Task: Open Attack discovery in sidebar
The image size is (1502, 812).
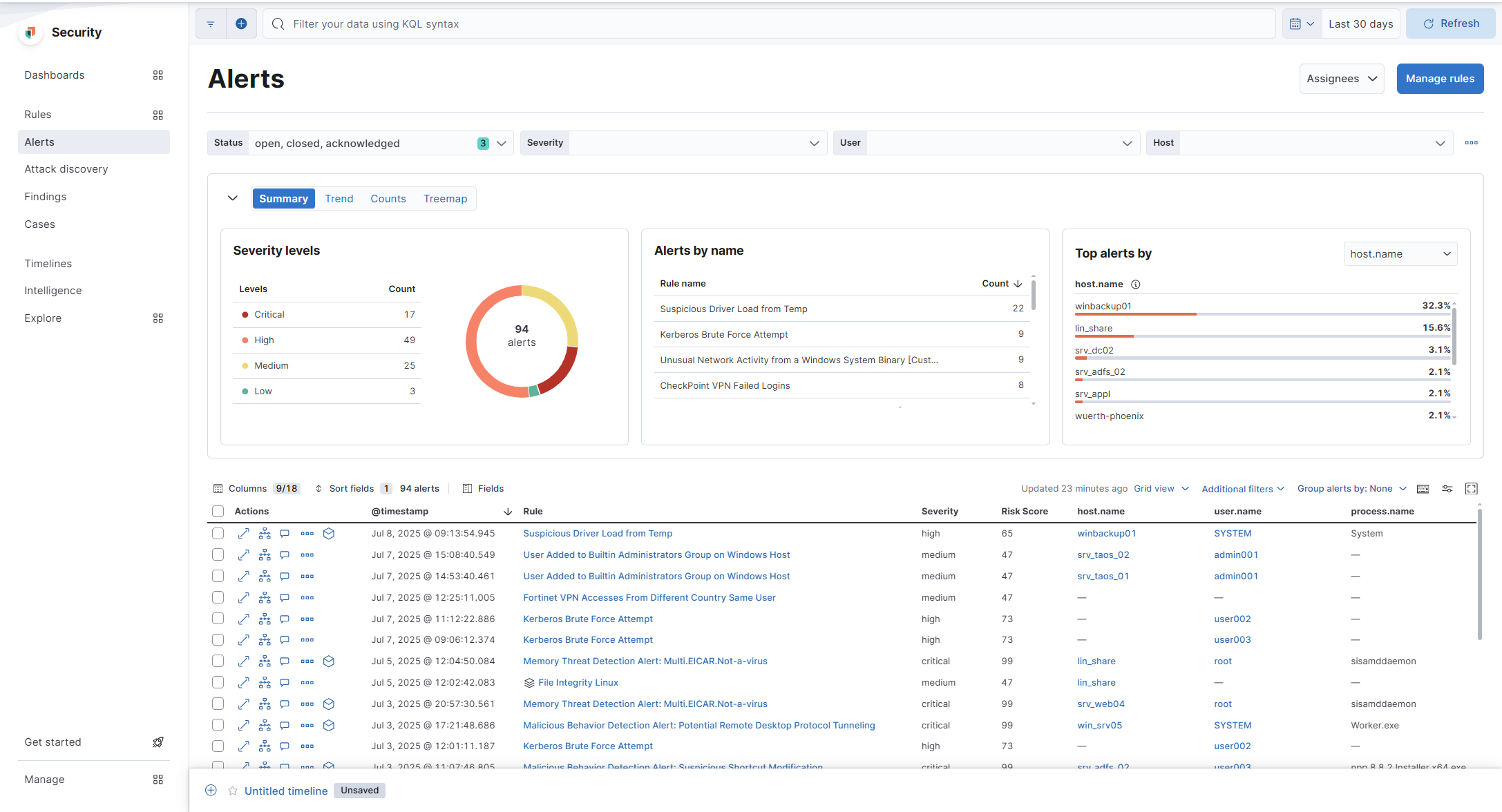Action: (66, 169)
